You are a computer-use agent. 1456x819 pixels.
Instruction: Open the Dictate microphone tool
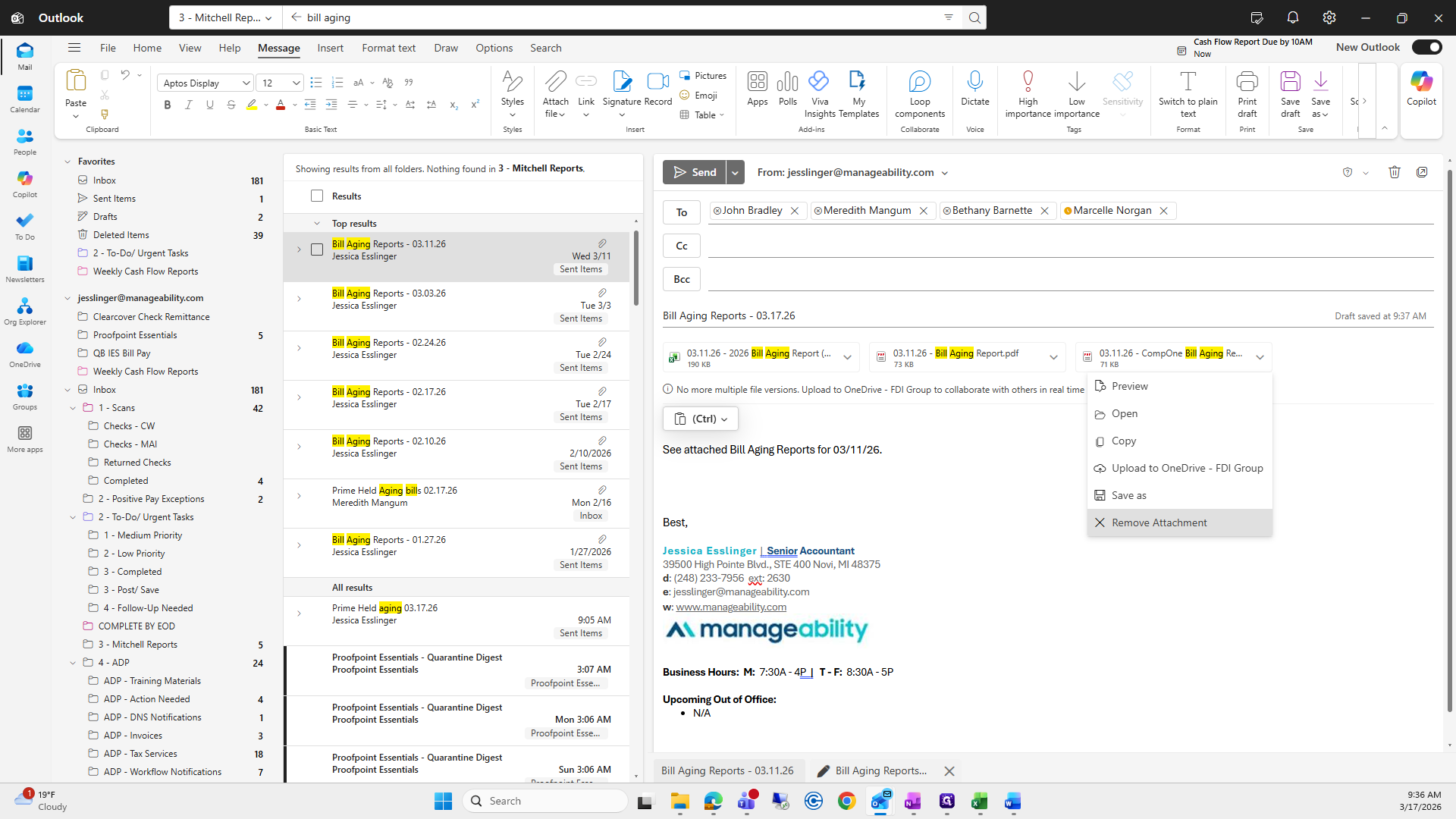[x=974, y=82]
